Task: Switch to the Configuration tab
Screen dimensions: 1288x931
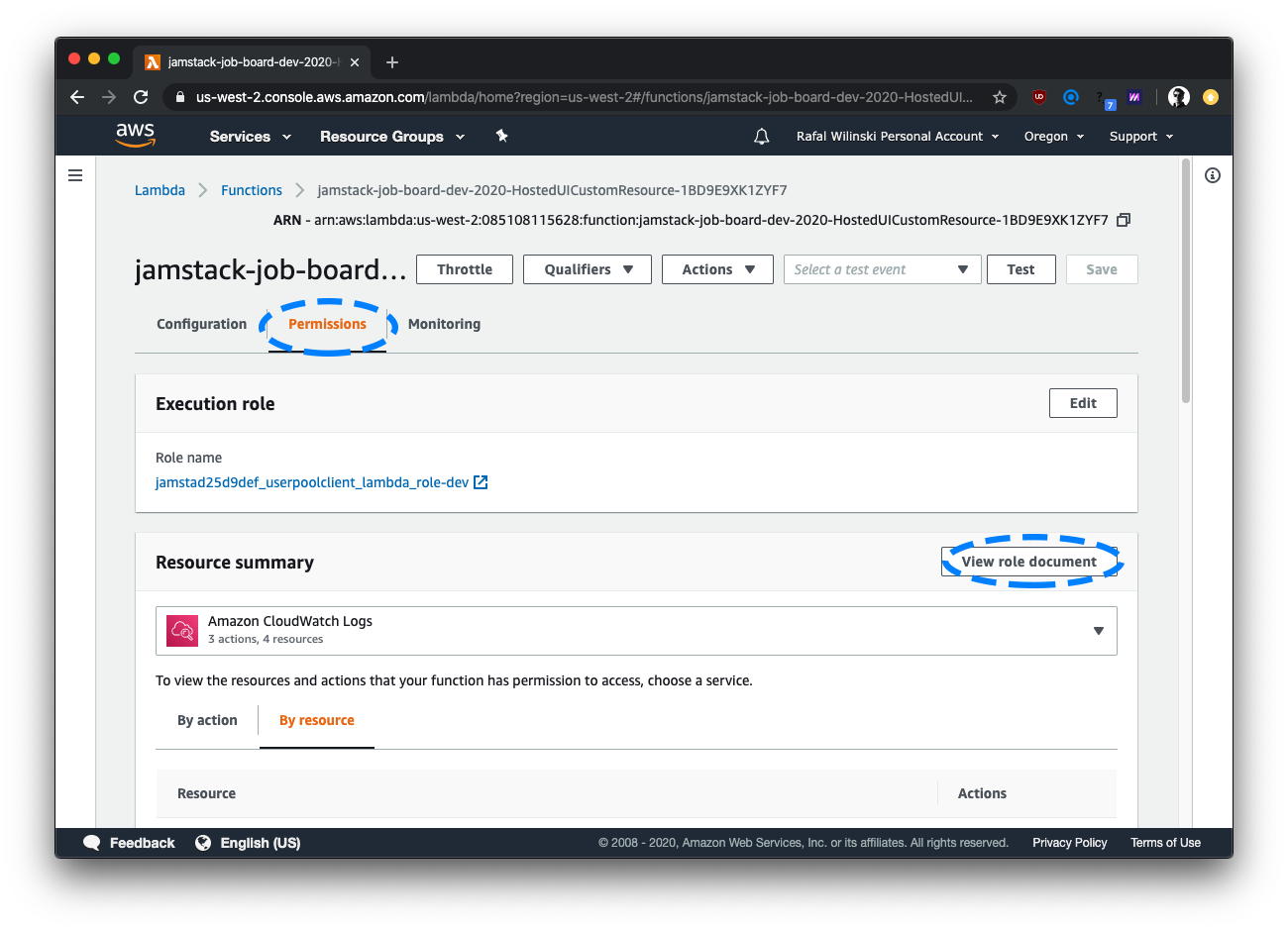Action: [x=202, y=324]
